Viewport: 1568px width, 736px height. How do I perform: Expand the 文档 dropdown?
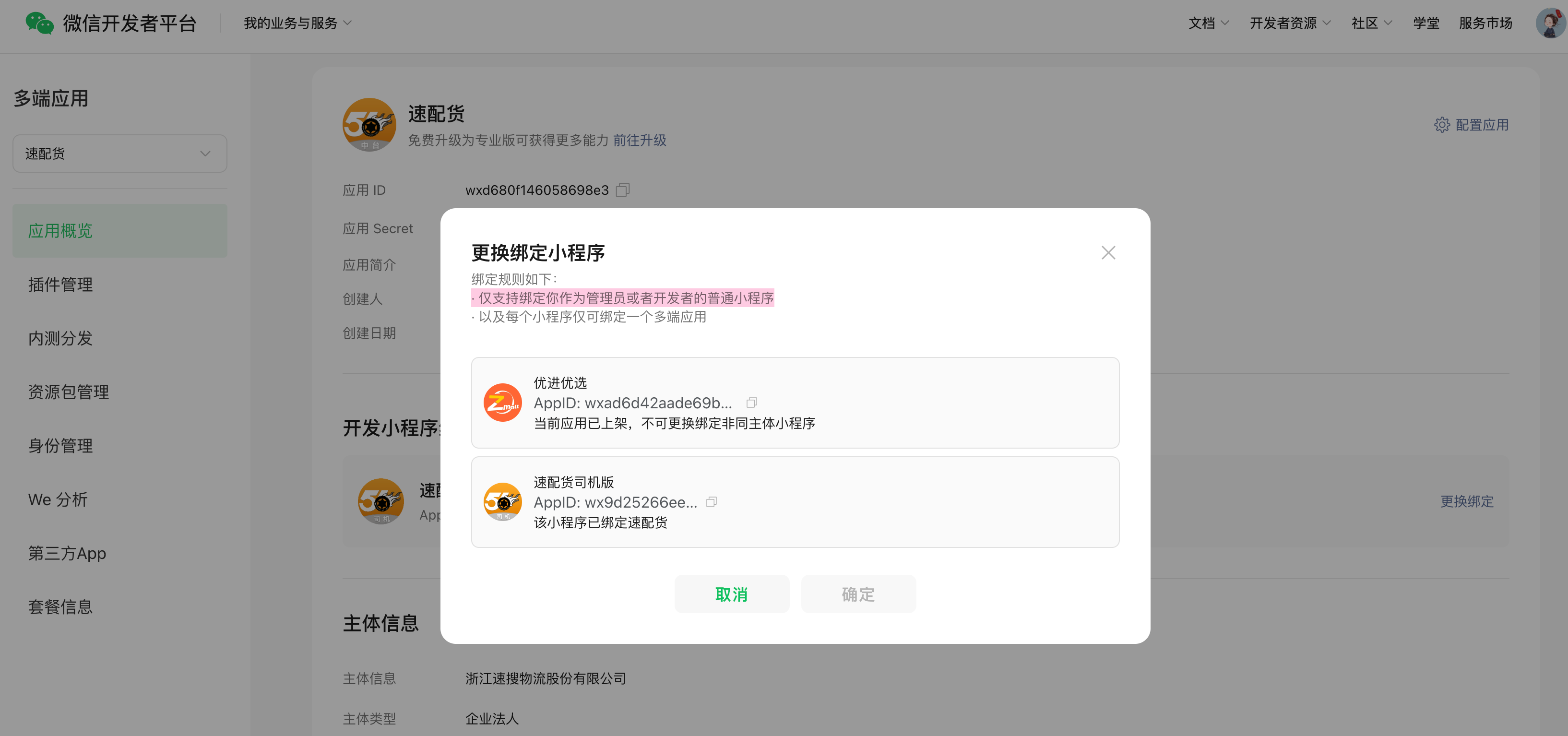[1208, 23]
